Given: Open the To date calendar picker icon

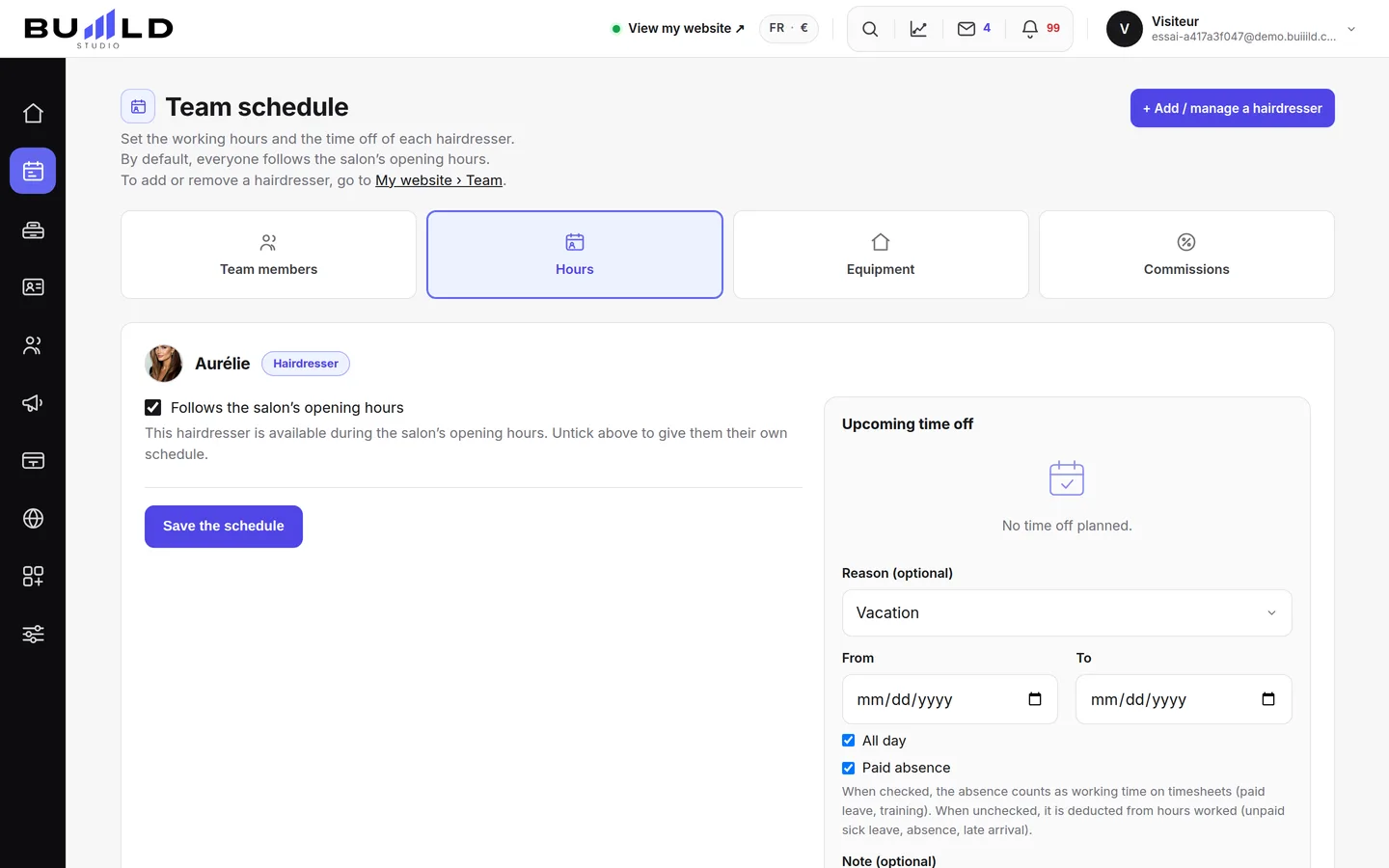Looking at the screenshot, I should pyautogui.click(x=1268, y=699).
